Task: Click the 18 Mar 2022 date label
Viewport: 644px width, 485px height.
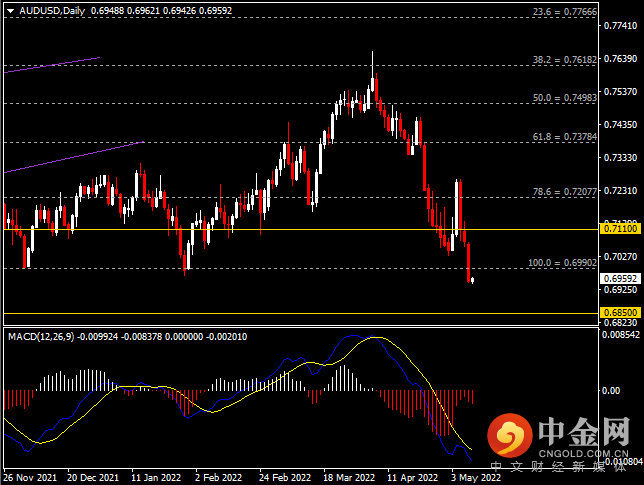Action: tap(351, 477)
